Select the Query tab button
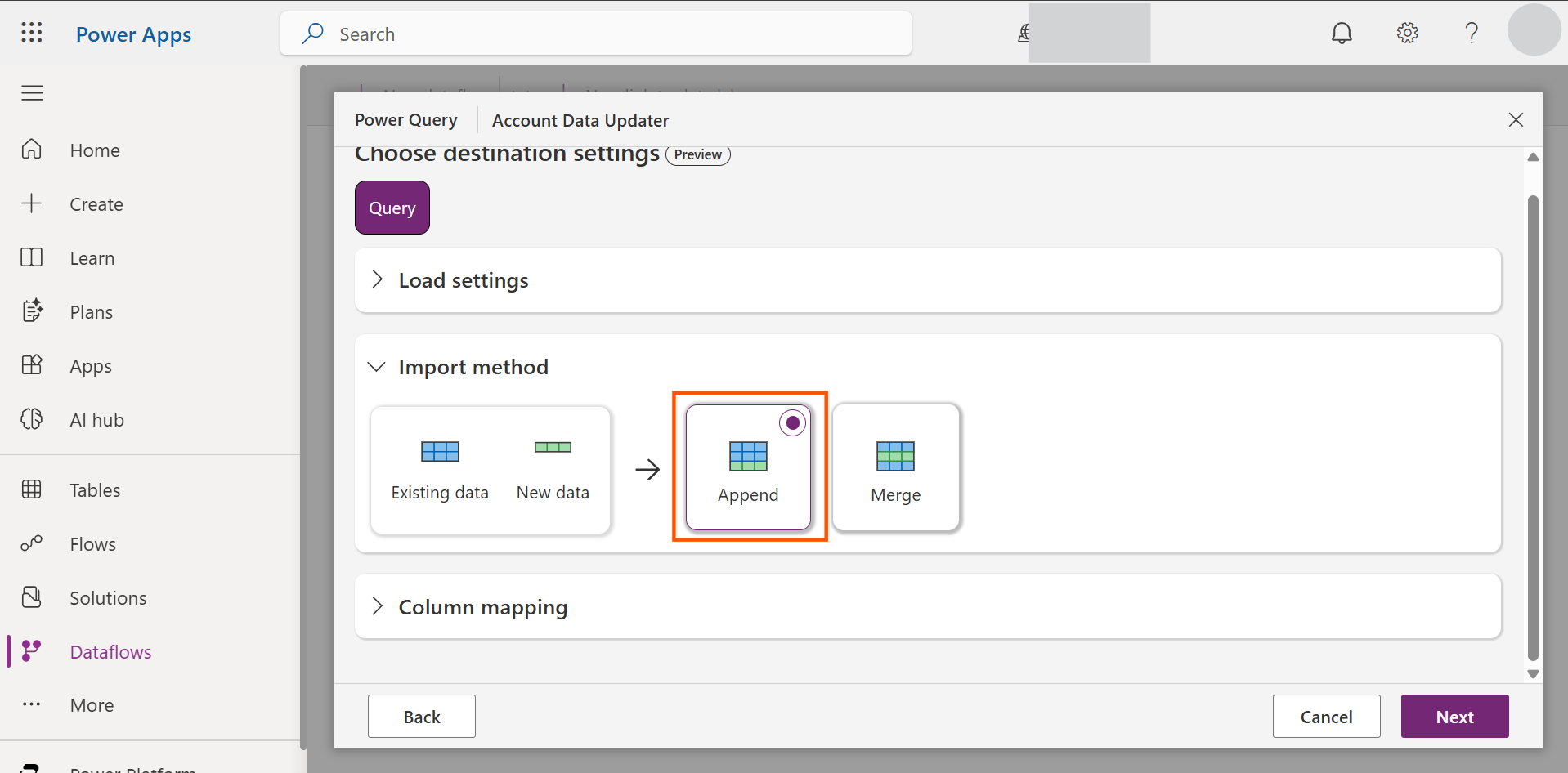The width and height of the screenshot is (1568, 773). 392,208
